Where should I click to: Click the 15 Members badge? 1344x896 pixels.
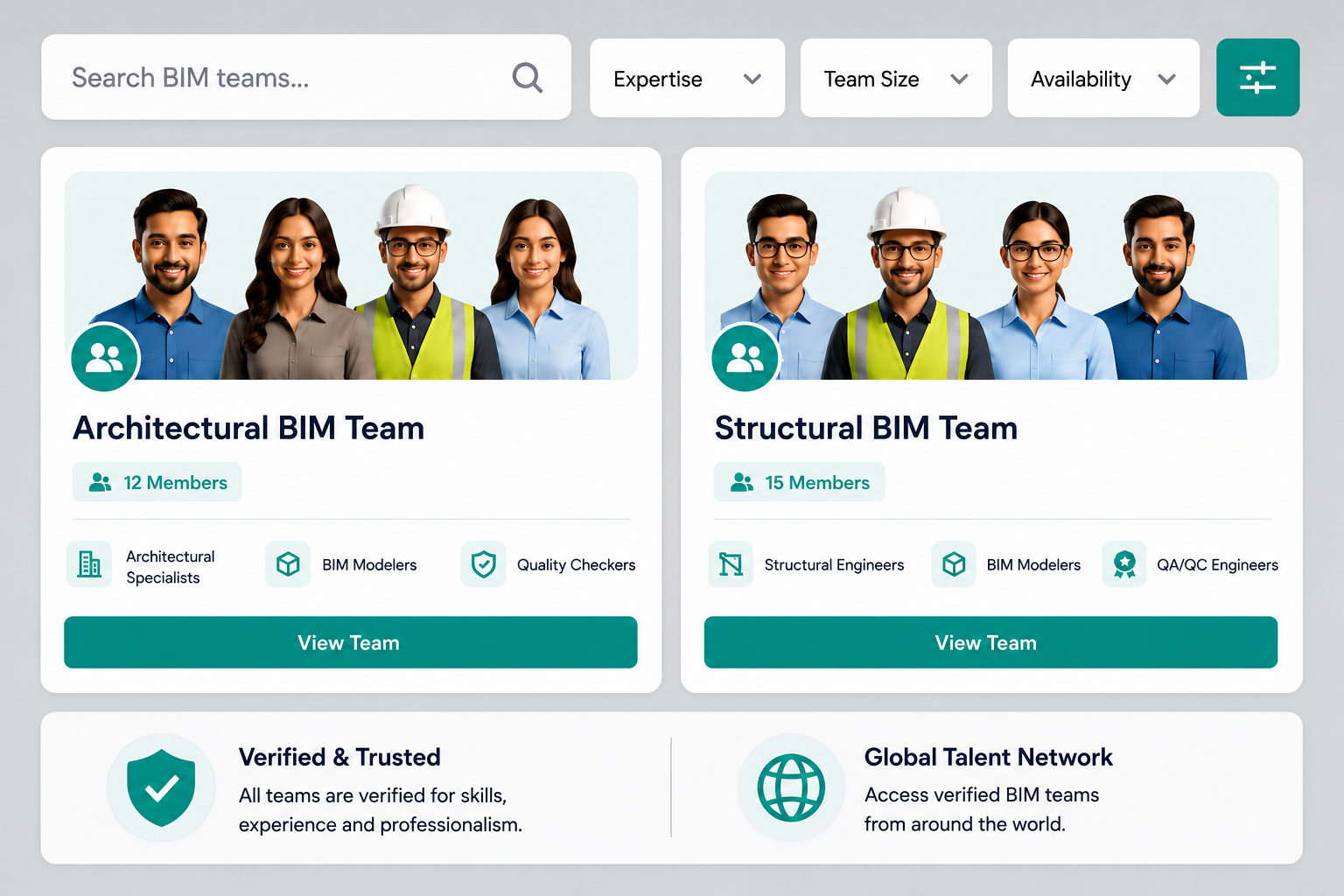[800, 482]
